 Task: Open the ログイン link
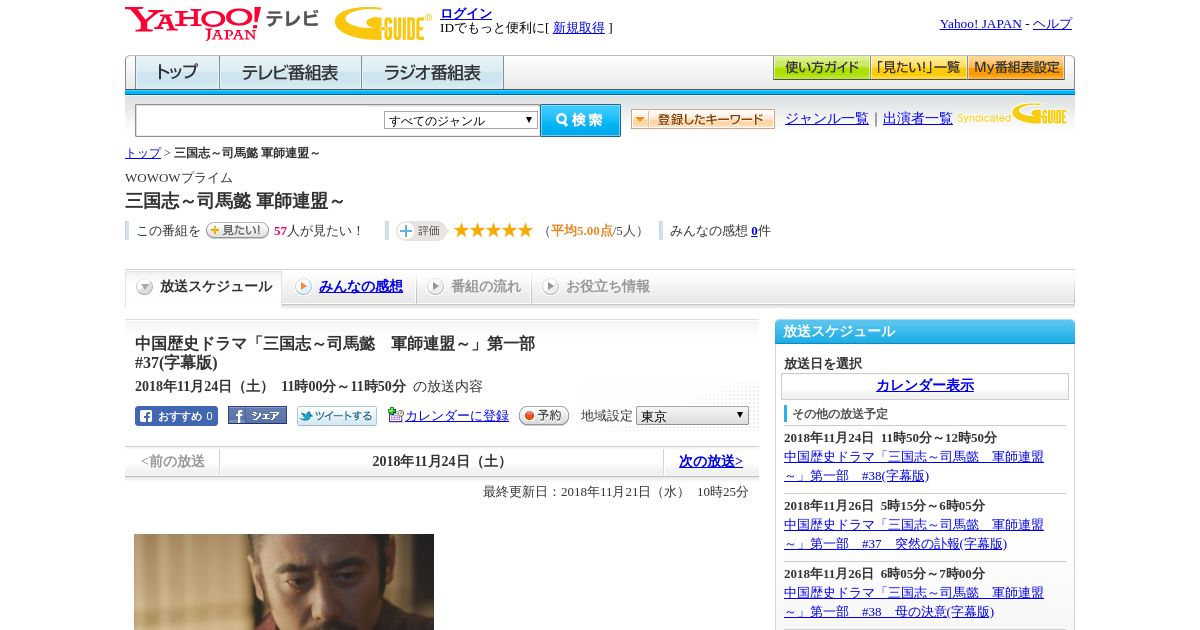466,13
